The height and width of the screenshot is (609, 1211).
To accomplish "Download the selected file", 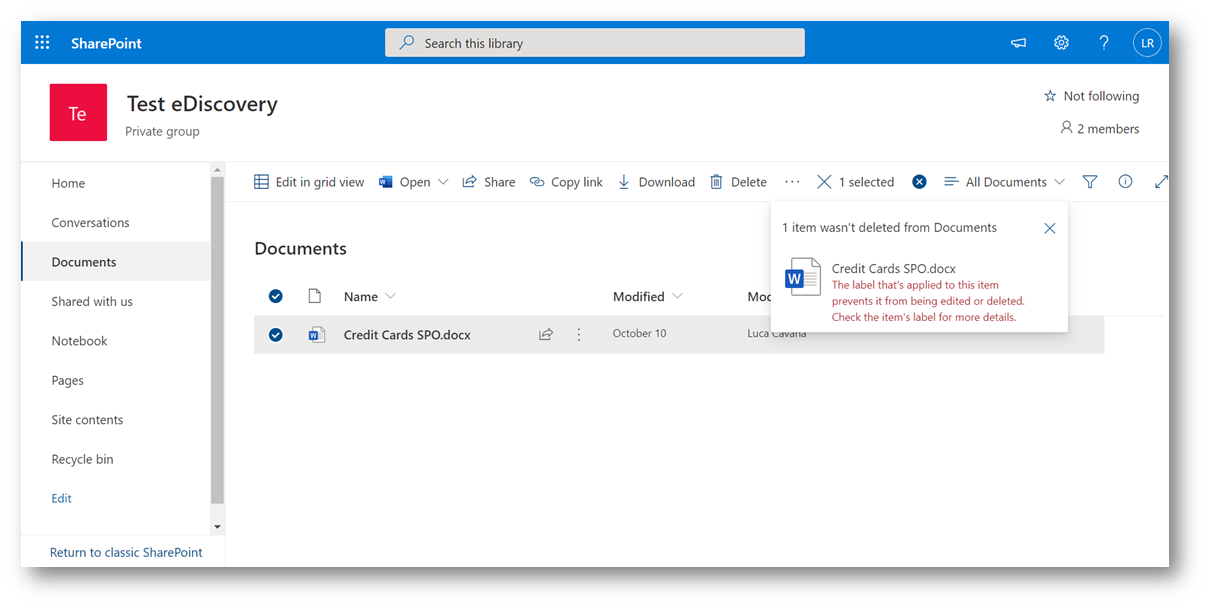I will click(656, 182).
